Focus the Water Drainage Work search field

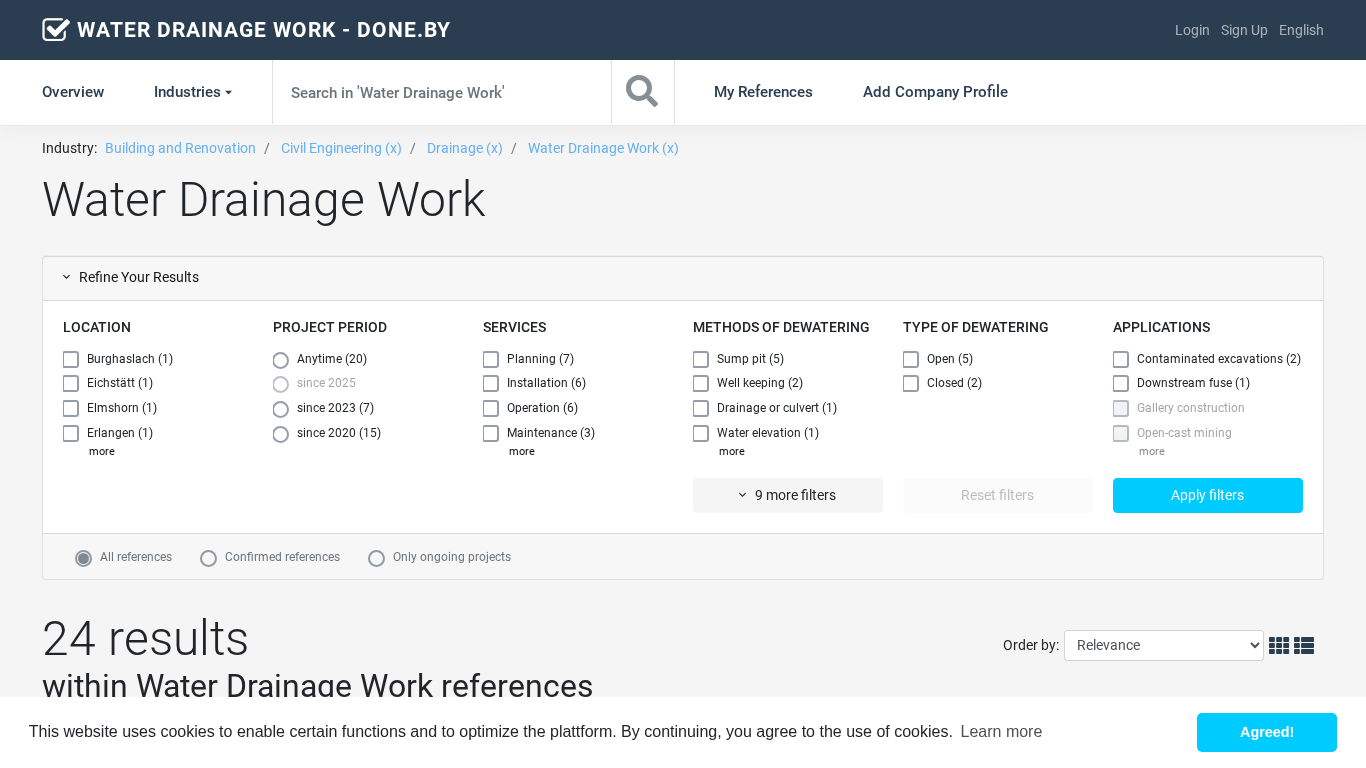tap(441, 92)
